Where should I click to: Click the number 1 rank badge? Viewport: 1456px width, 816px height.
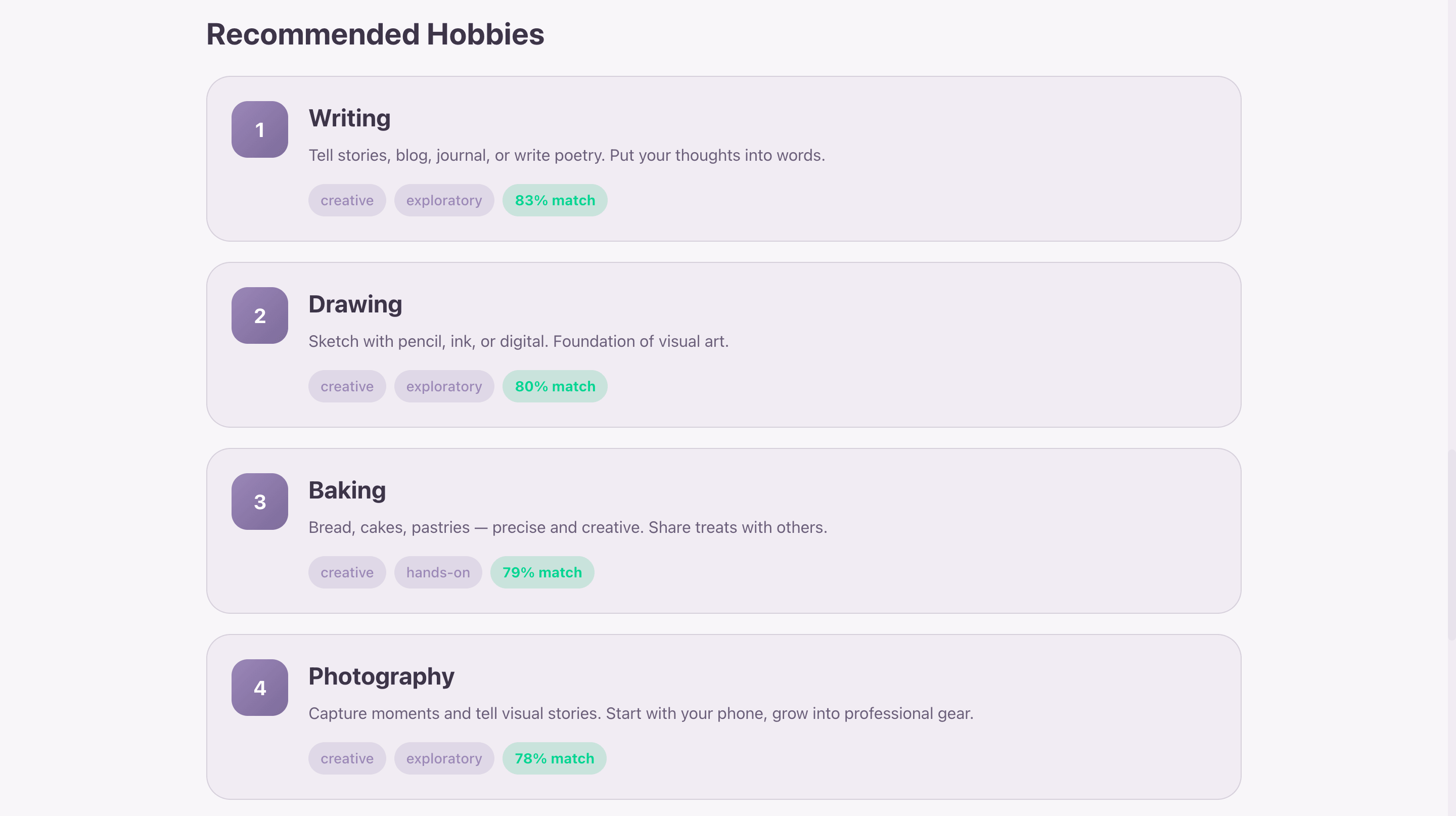(x=259, y=129)
